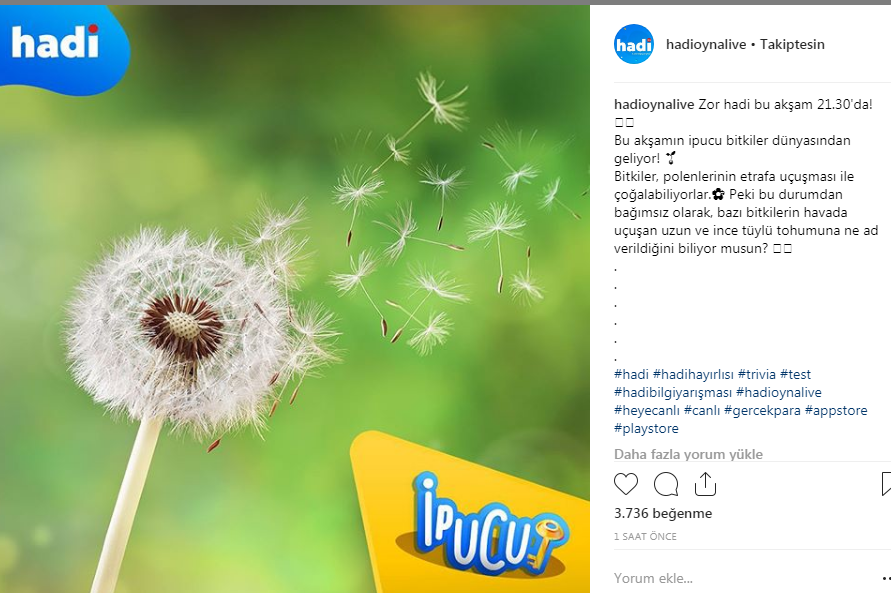The image size is (891, 593).
Task: Click the dandelion post image
Action: click(295, 299)
